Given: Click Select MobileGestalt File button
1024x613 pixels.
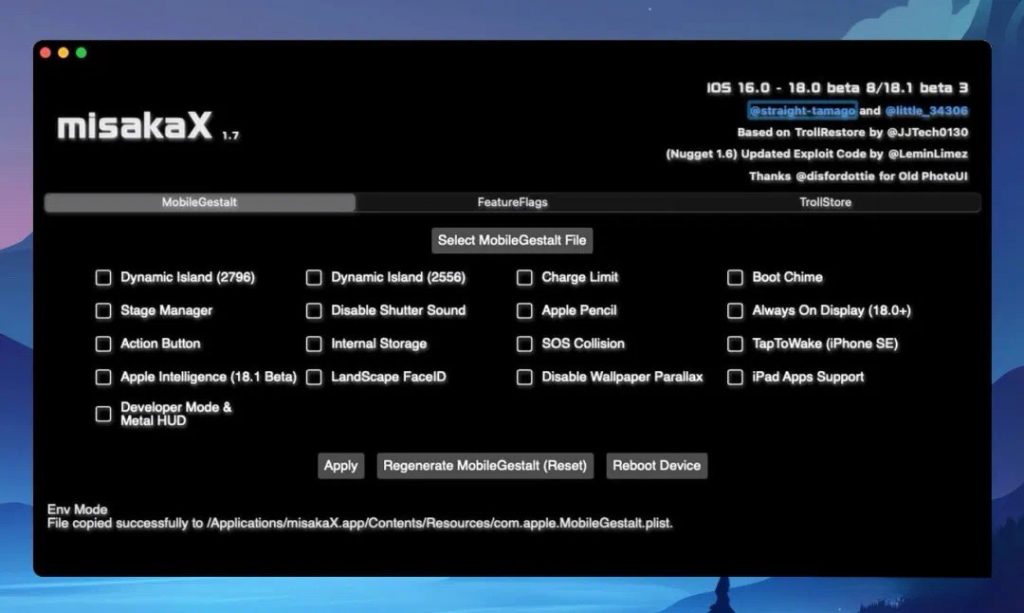Looking at the screenshot, I should tap(512, 241).
